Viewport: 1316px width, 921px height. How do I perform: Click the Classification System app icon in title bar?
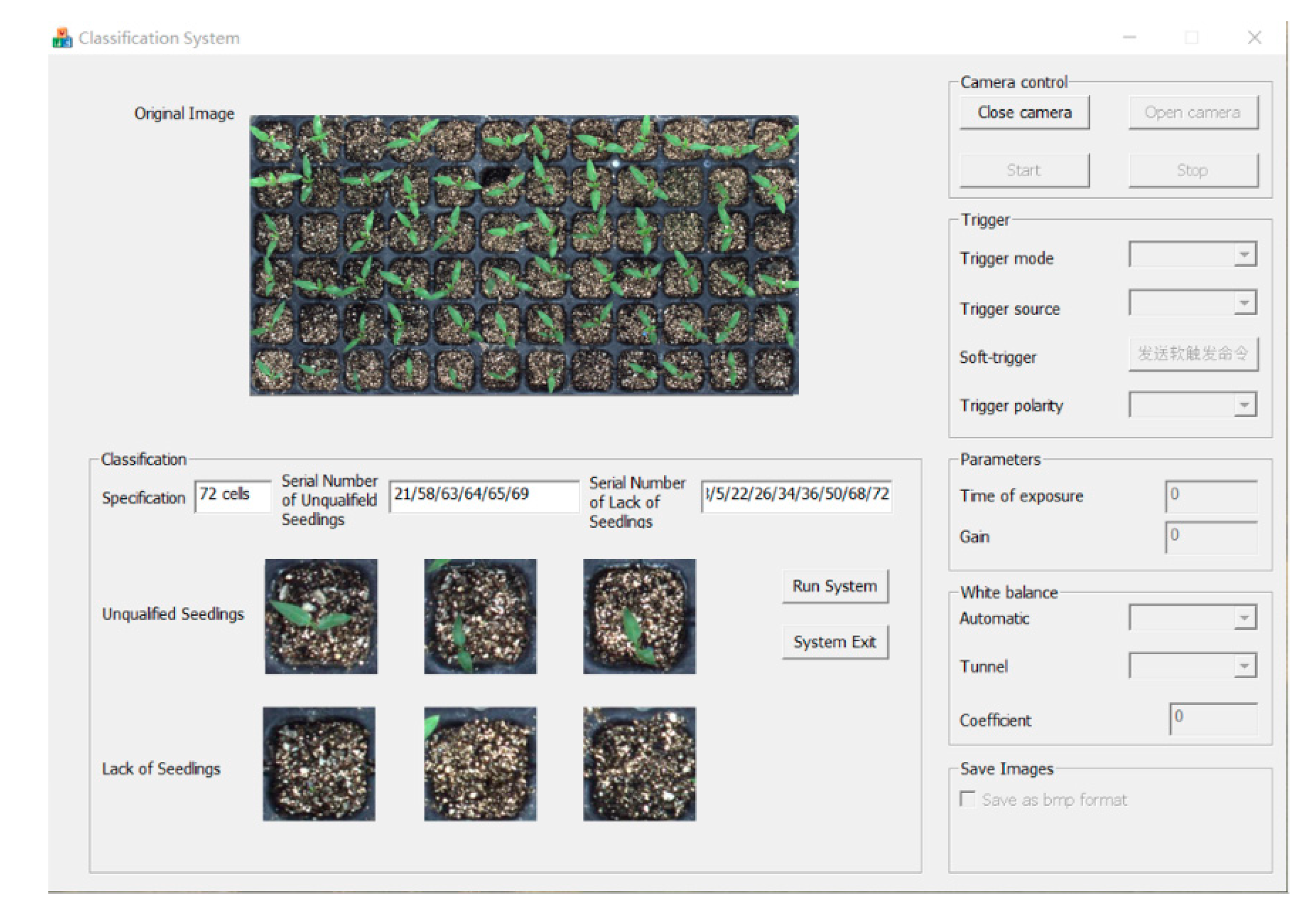tap(62, 38)
